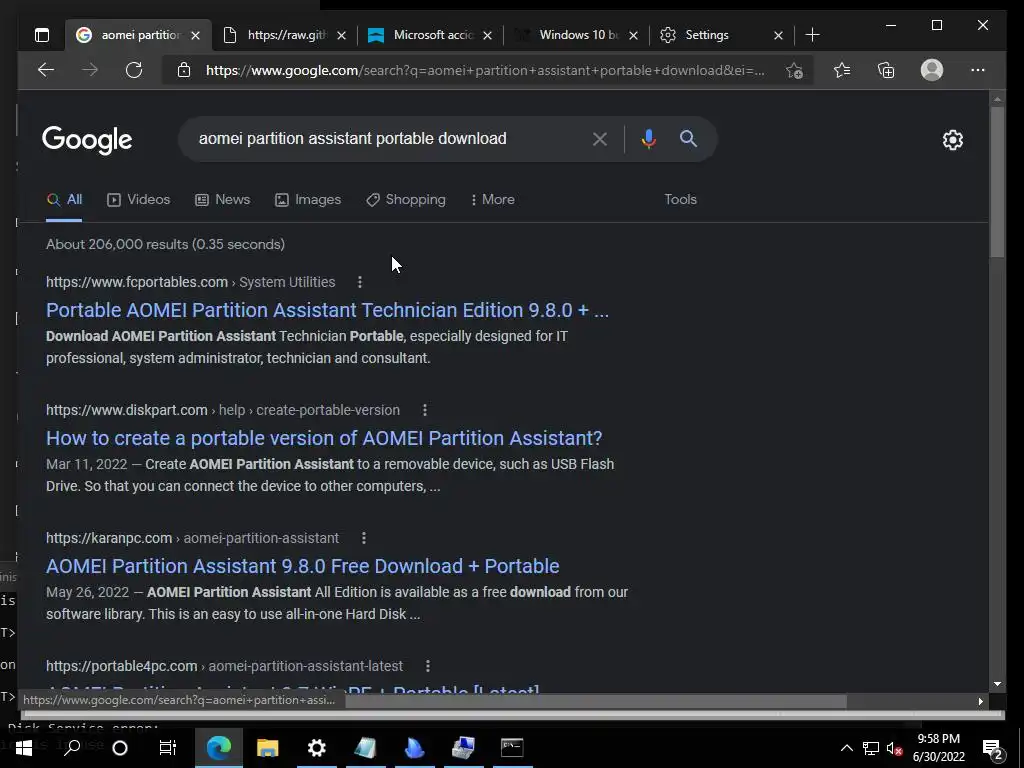1024x768 pixels.
Task: Click the horizontal scrollbar right arrow
Action: tap(980, 701)
